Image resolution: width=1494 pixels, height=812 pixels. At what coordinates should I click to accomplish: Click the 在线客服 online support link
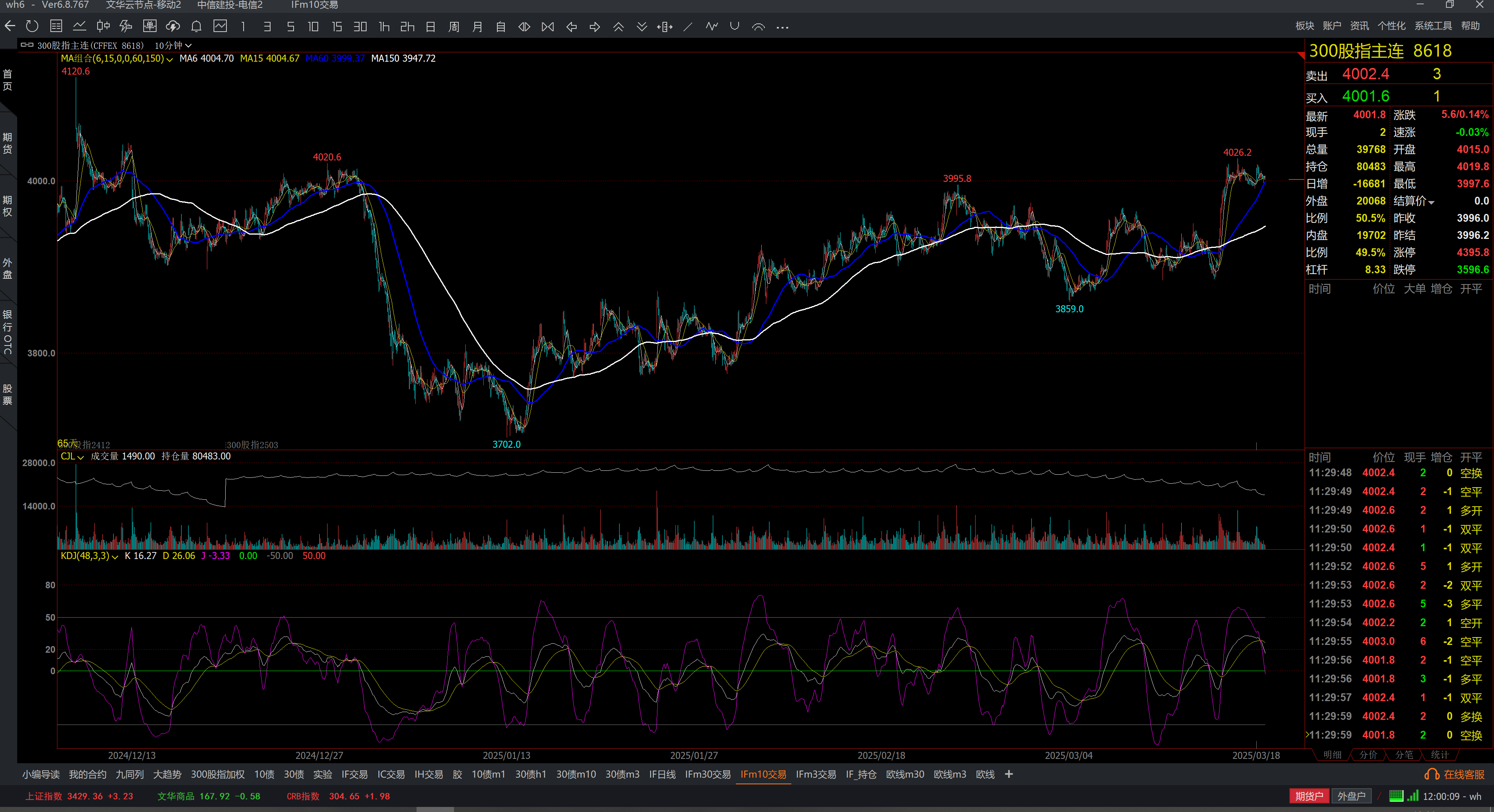[x=1455, y=774]
